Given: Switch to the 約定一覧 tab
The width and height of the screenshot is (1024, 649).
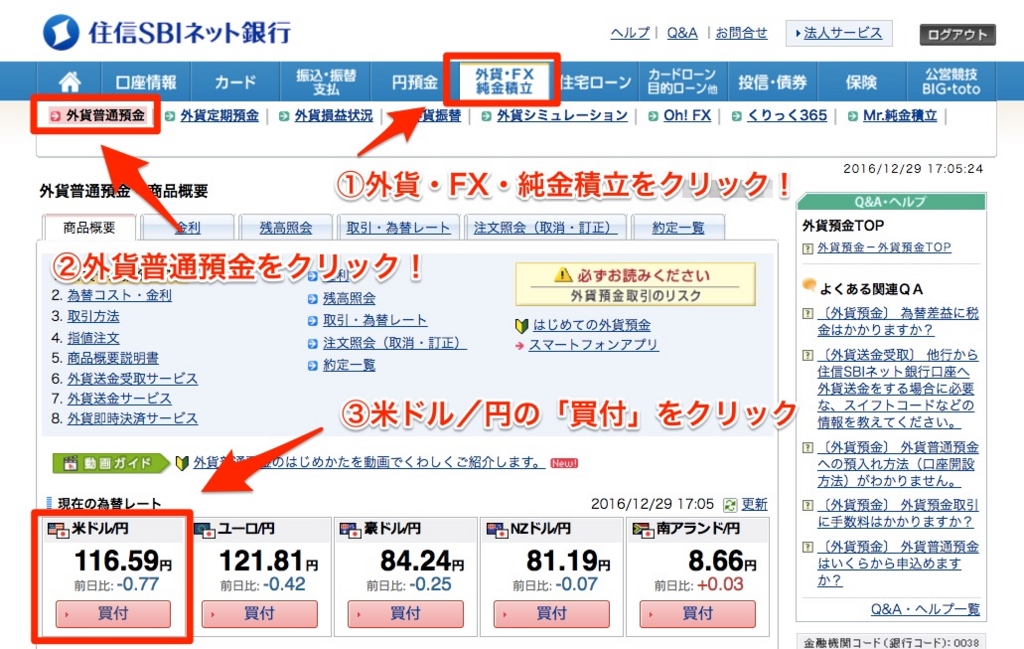Looking at the screenshot, I should pyautogui.click(x=678, y=227).
